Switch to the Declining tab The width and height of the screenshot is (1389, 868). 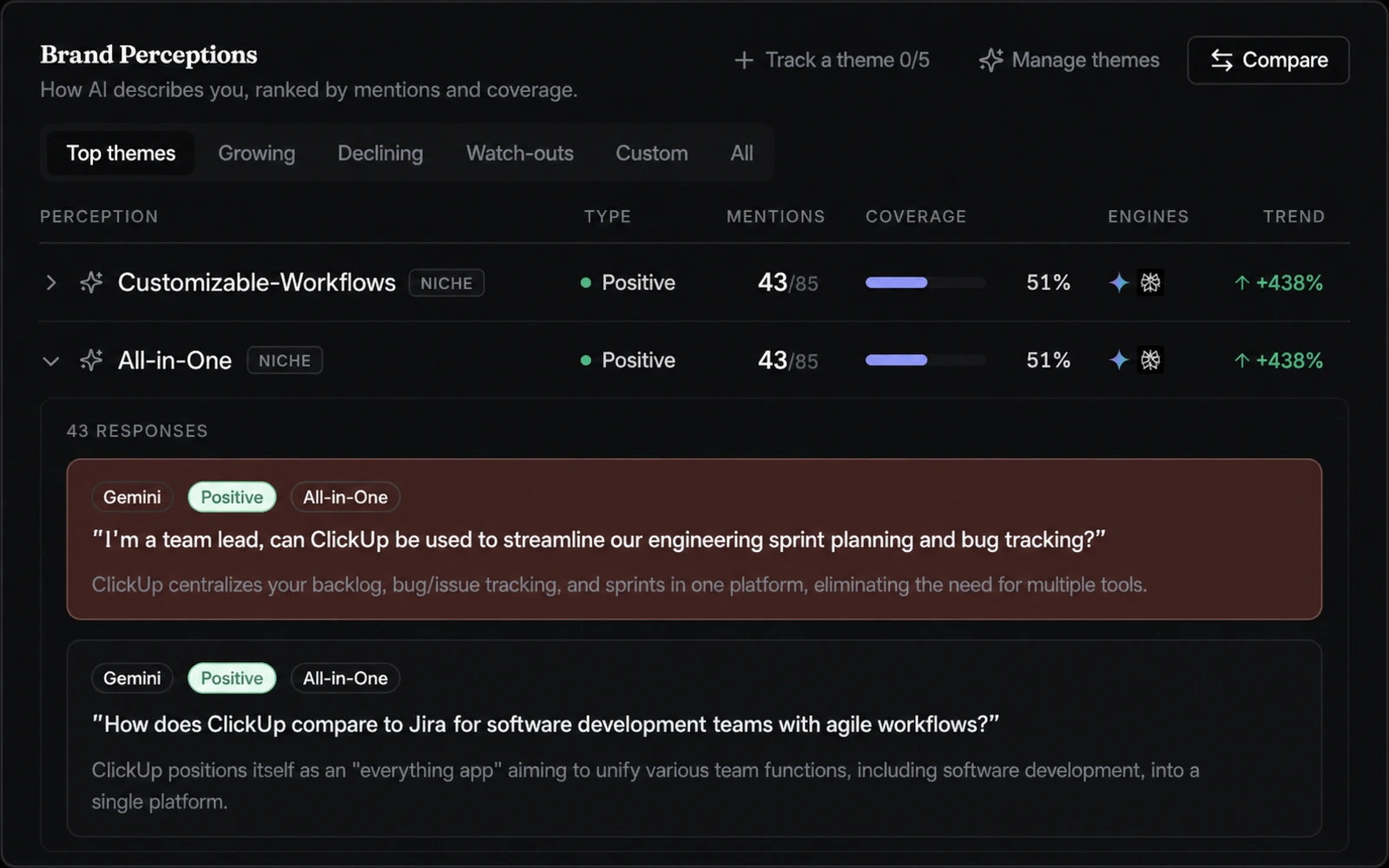(x=380, y=153)
